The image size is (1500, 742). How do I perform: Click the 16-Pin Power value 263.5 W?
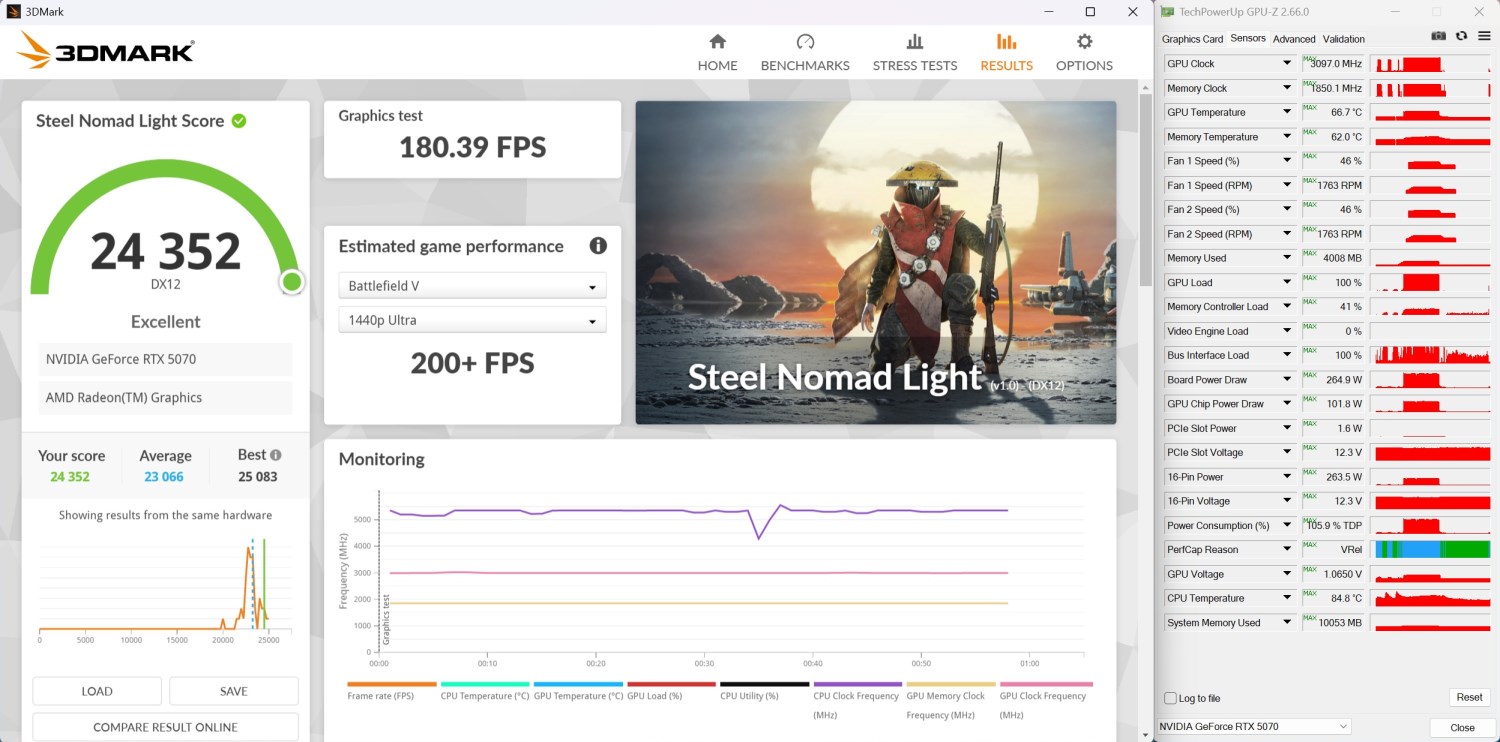coord(1334,477)
